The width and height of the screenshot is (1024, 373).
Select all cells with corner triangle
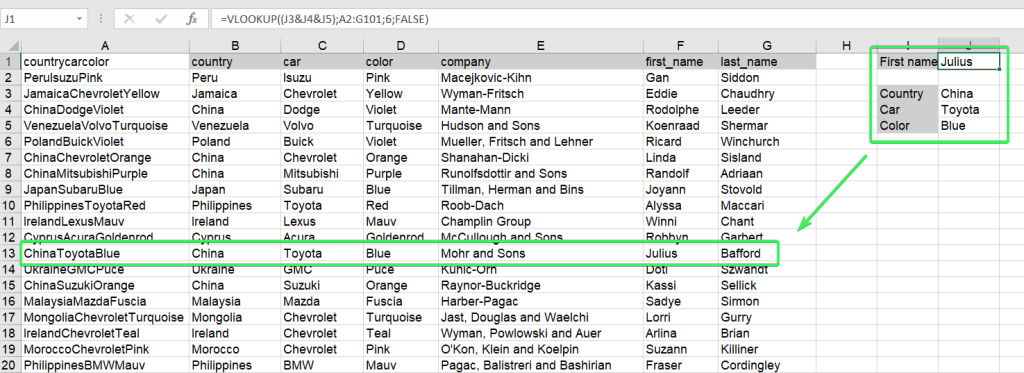coord(10,45)
